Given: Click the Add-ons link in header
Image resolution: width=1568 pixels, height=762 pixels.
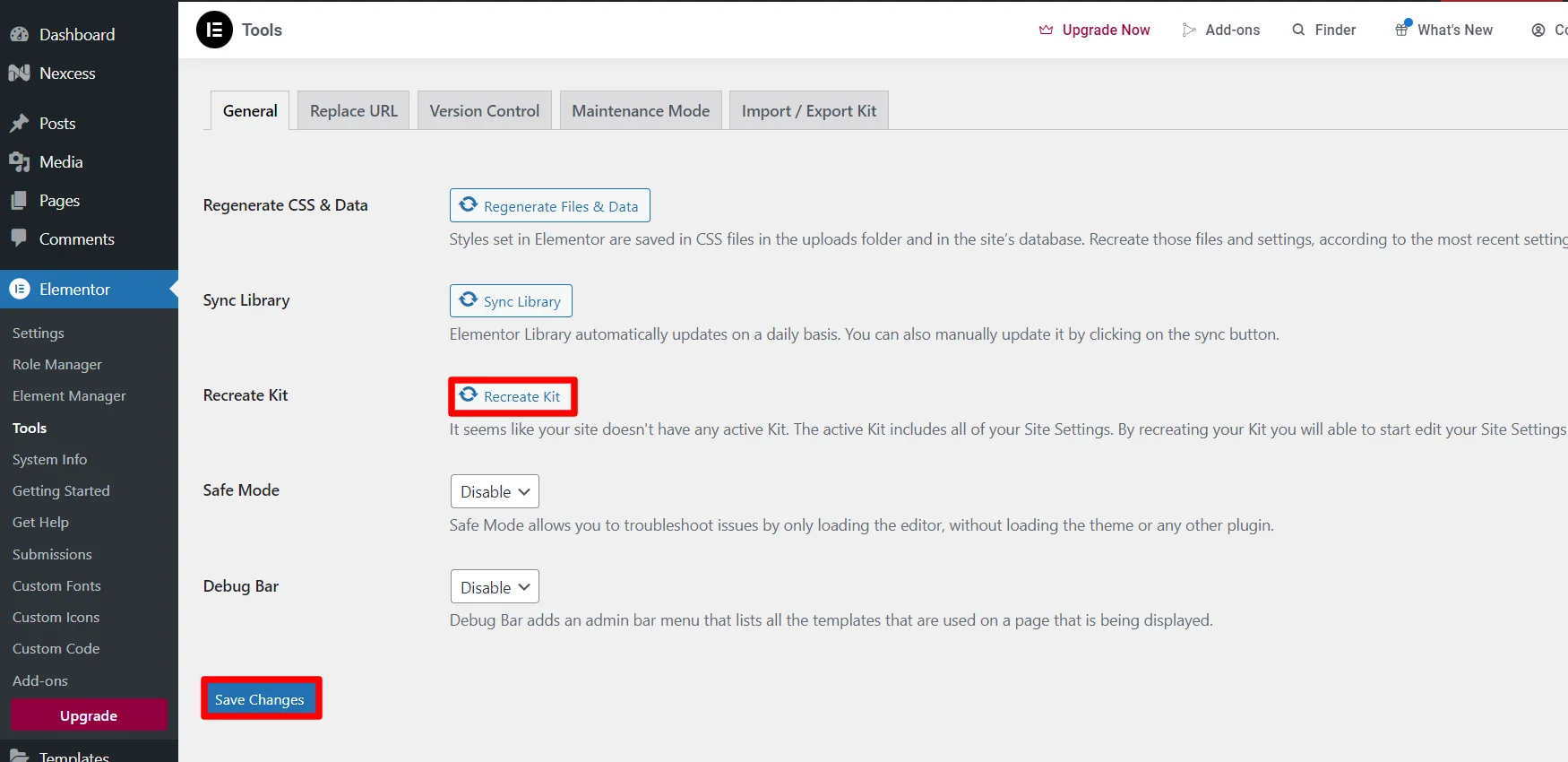Looking at the screenshot, I should [1221, 30].
